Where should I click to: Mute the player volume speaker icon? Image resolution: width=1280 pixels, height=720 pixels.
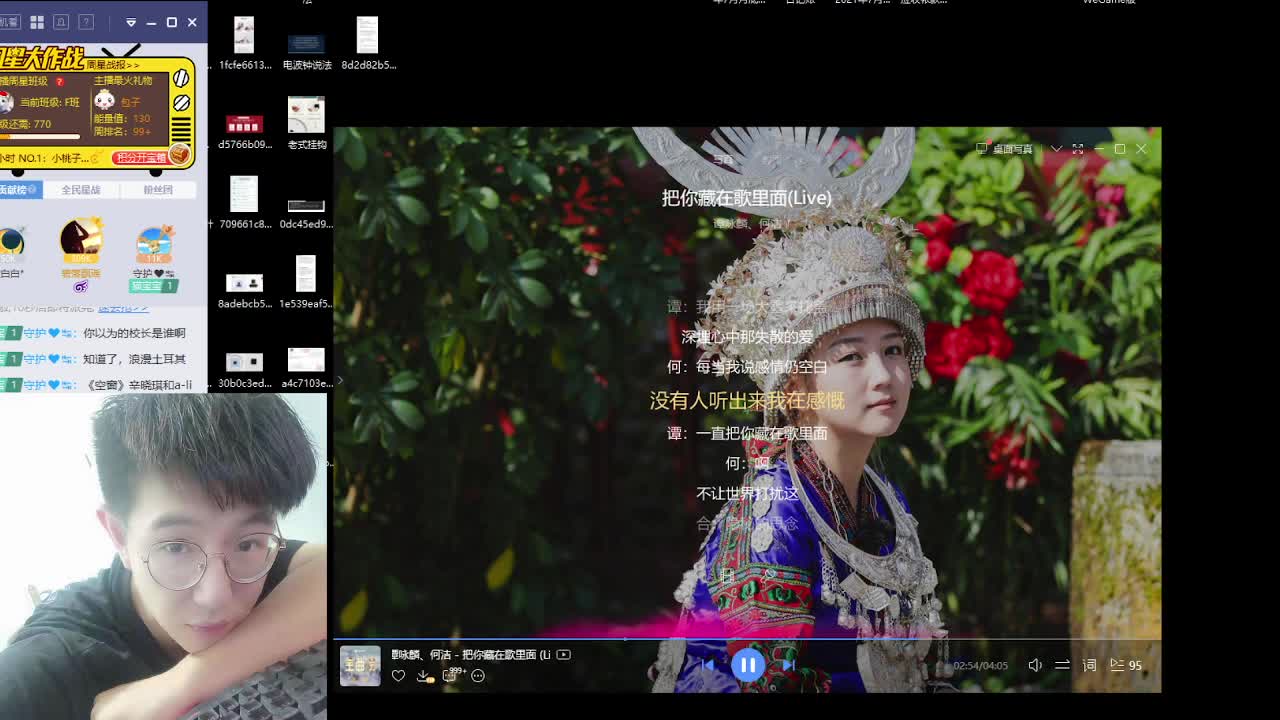(x=1035, y=665)
